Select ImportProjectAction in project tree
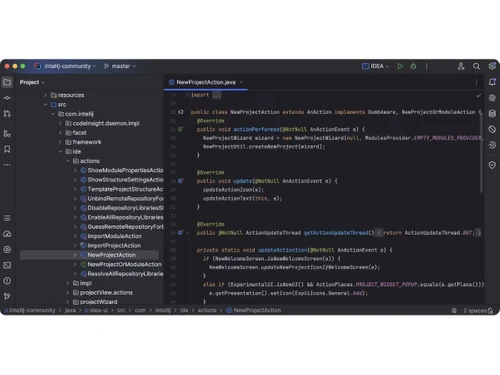500x375 pixels. (x=114, y=246)
